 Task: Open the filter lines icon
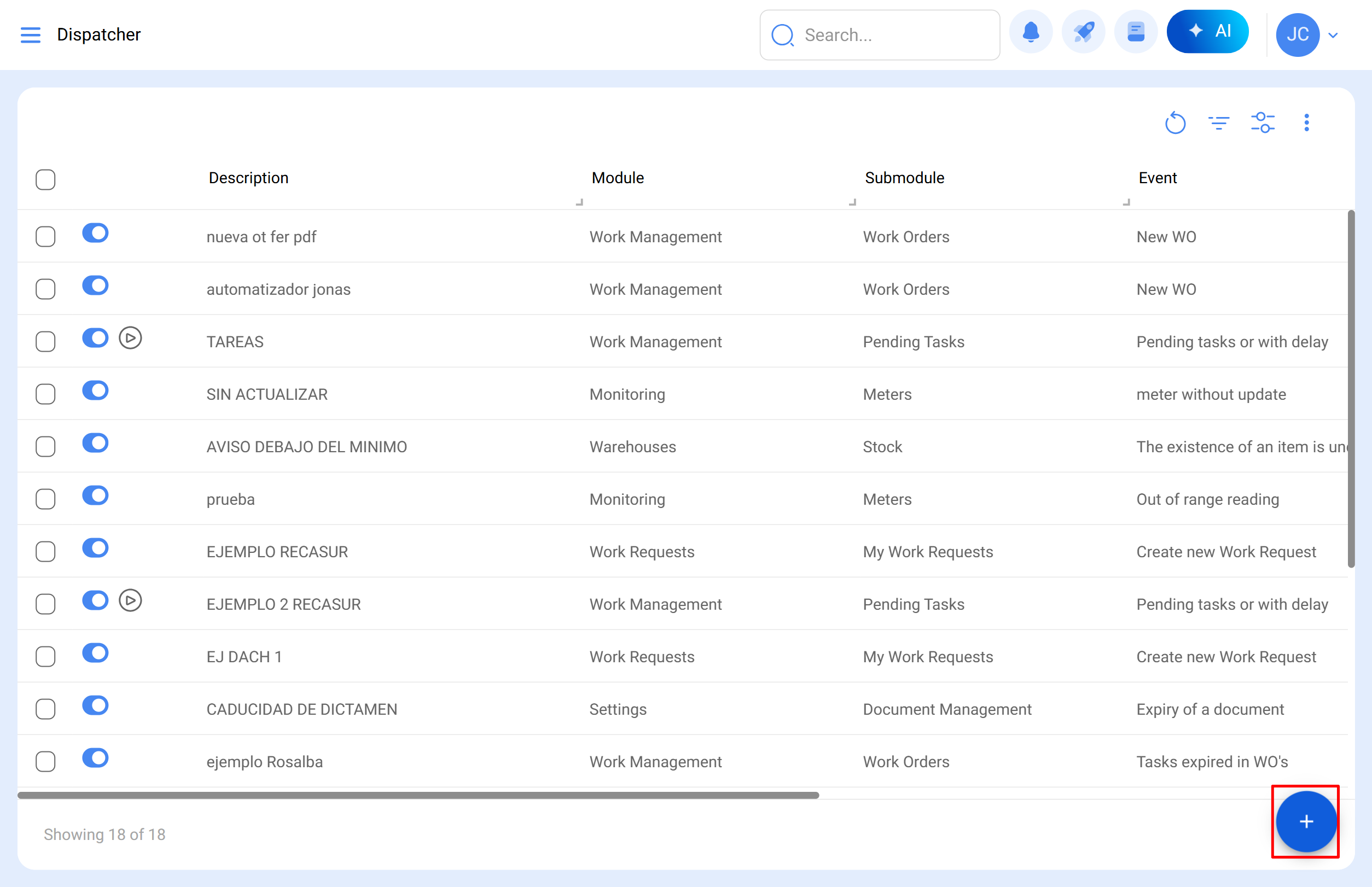[x=1219, y=122]
